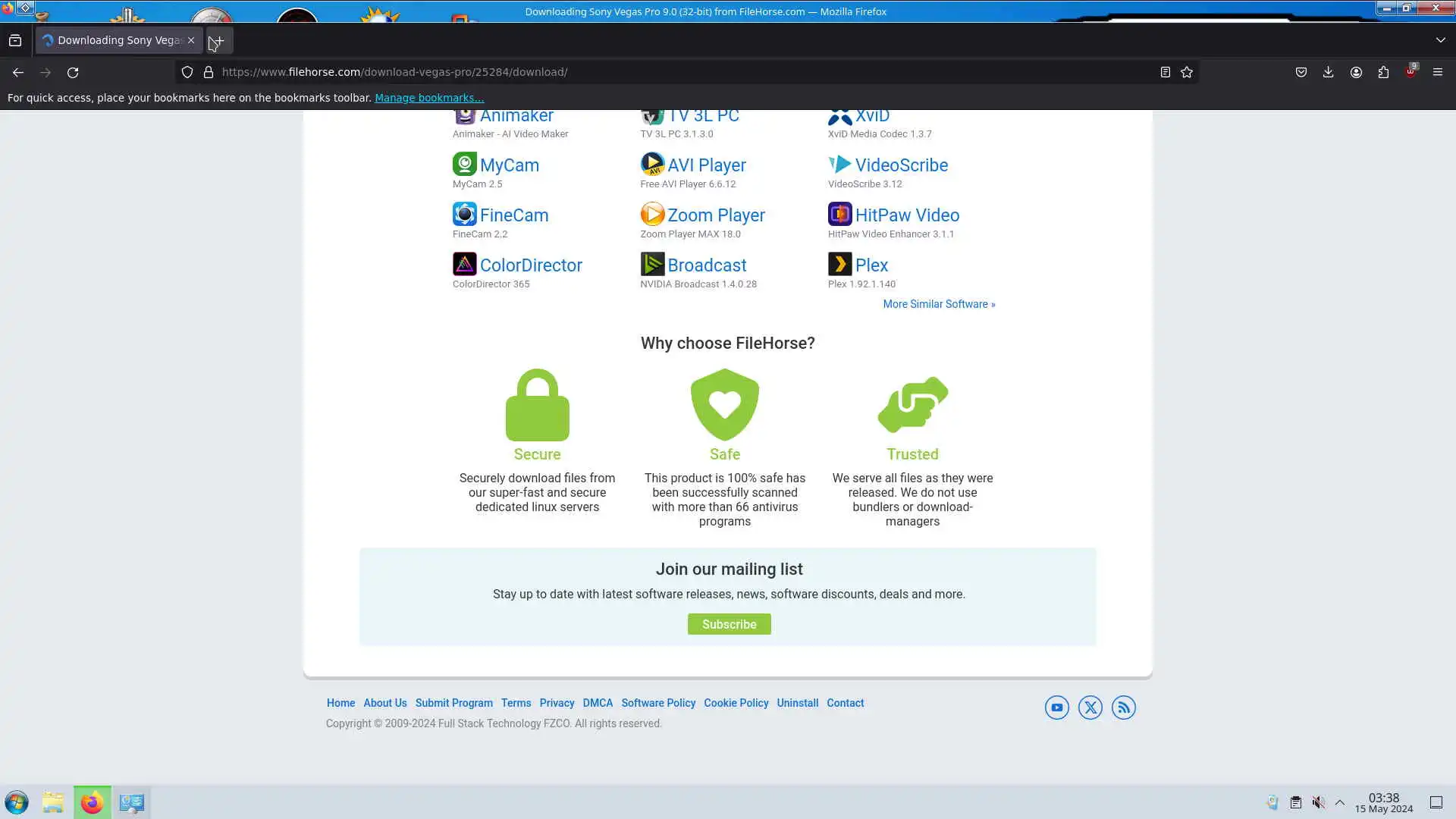Image resolution: width=1456 pixels, height=819 pixels.
Task: Click the RSS feed icon
Action: 1123,708
